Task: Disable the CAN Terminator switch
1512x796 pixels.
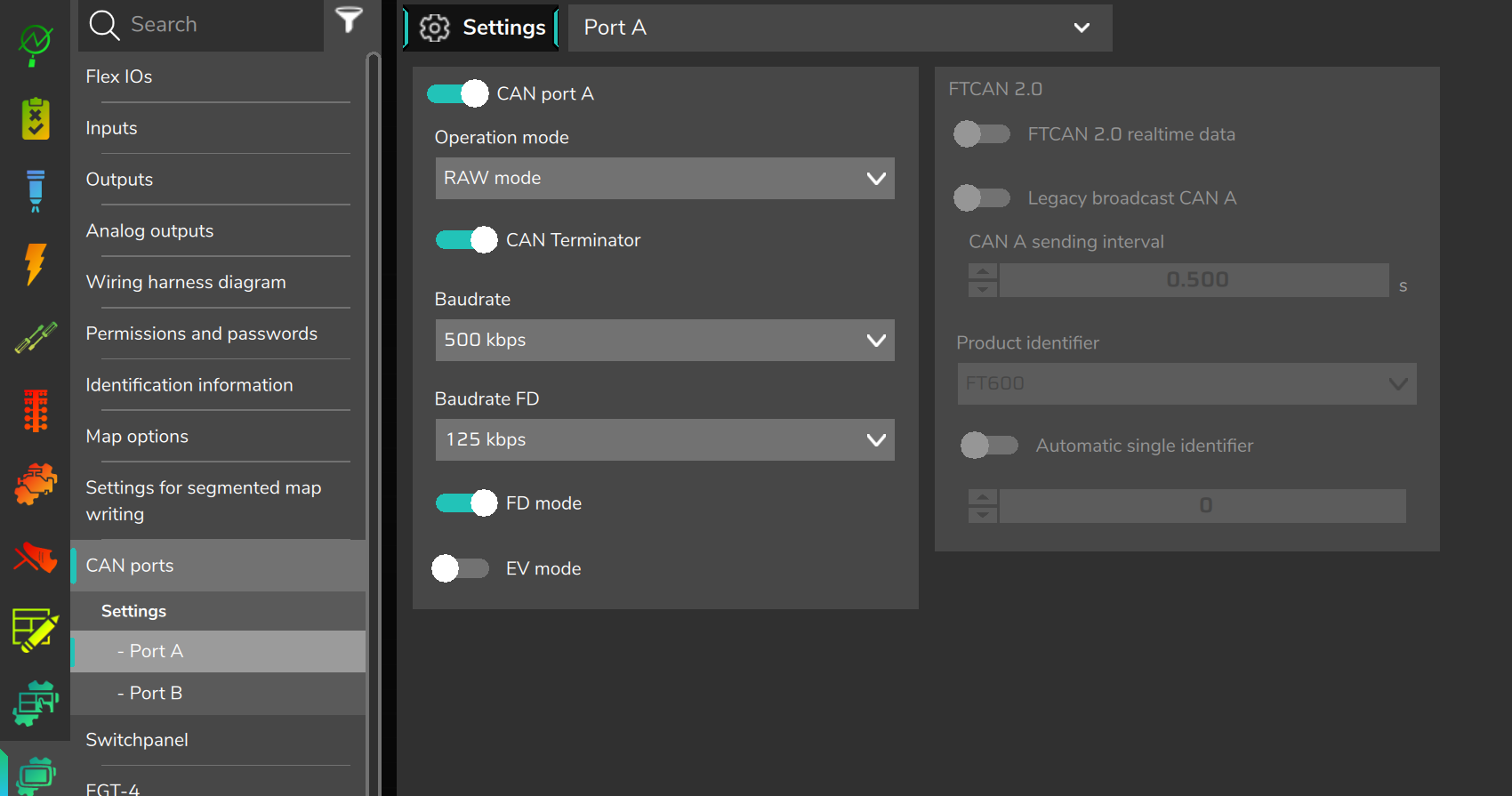Action: pyautogui.click(x=466, y=240)
